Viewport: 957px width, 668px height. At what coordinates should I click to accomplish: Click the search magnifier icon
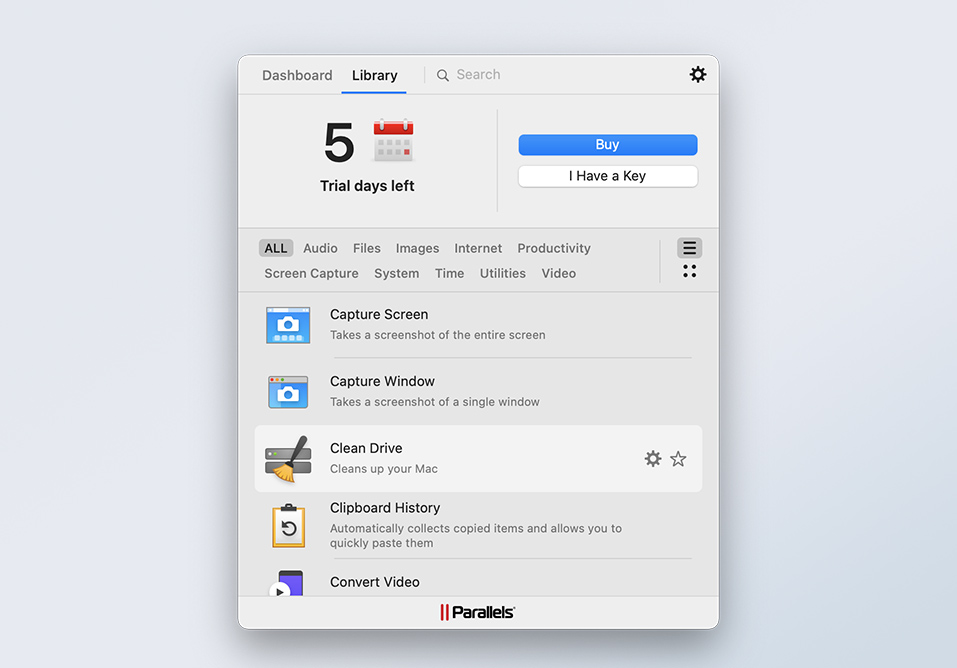443,74
